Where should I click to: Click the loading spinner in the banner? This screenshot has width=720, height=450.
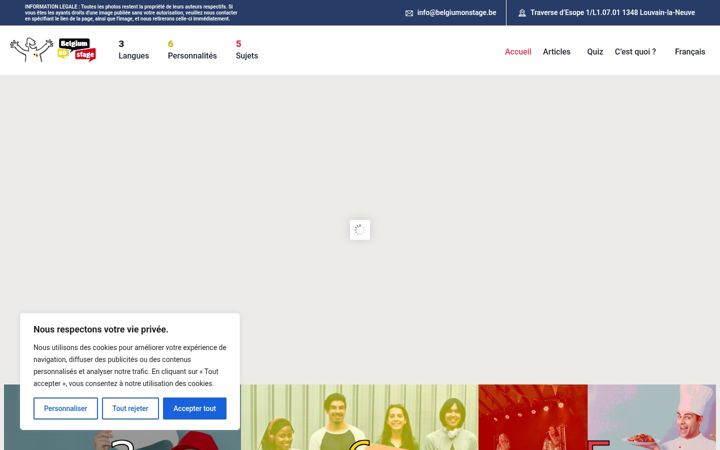(x=360, y=230)
